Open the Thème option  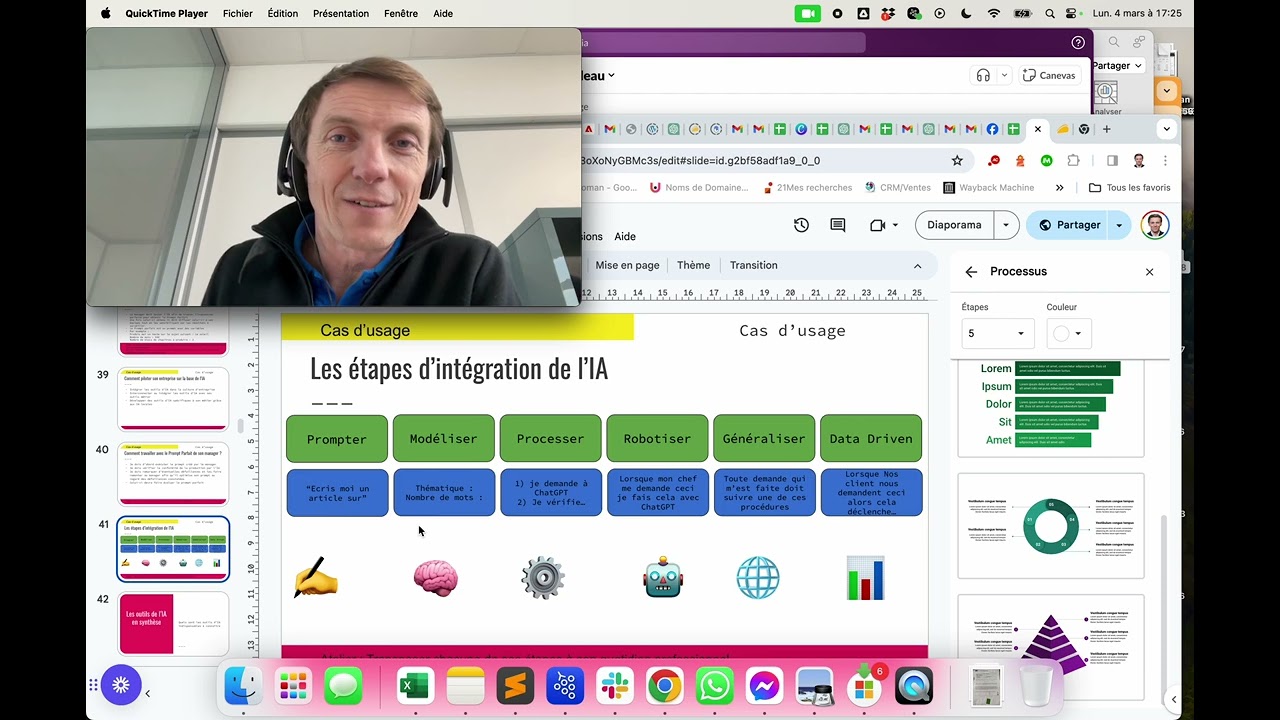pyautogui.click(x=693, y=265)
